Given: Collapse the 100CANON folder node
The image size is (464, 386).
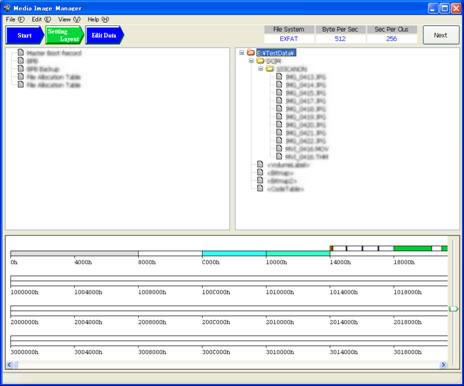Looking at the screenshot, I should [x=261, y=69].
